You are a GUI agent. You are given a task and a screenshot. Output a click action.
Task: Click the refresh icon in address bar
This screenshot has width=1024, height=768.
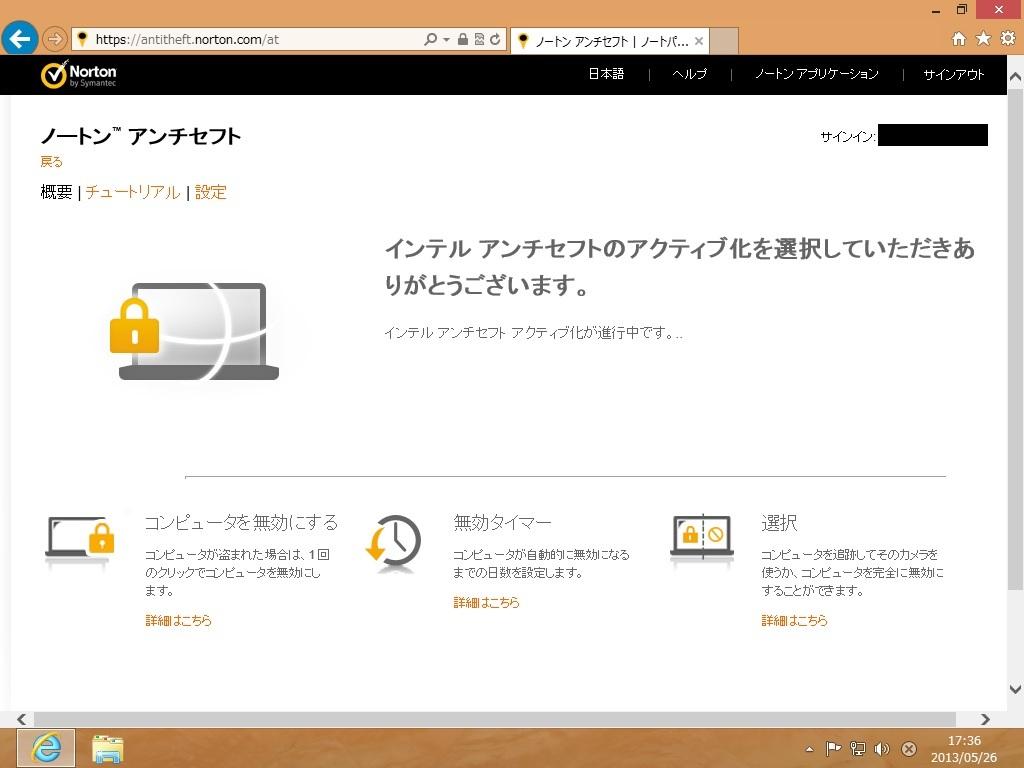click(x=495, y=40)
